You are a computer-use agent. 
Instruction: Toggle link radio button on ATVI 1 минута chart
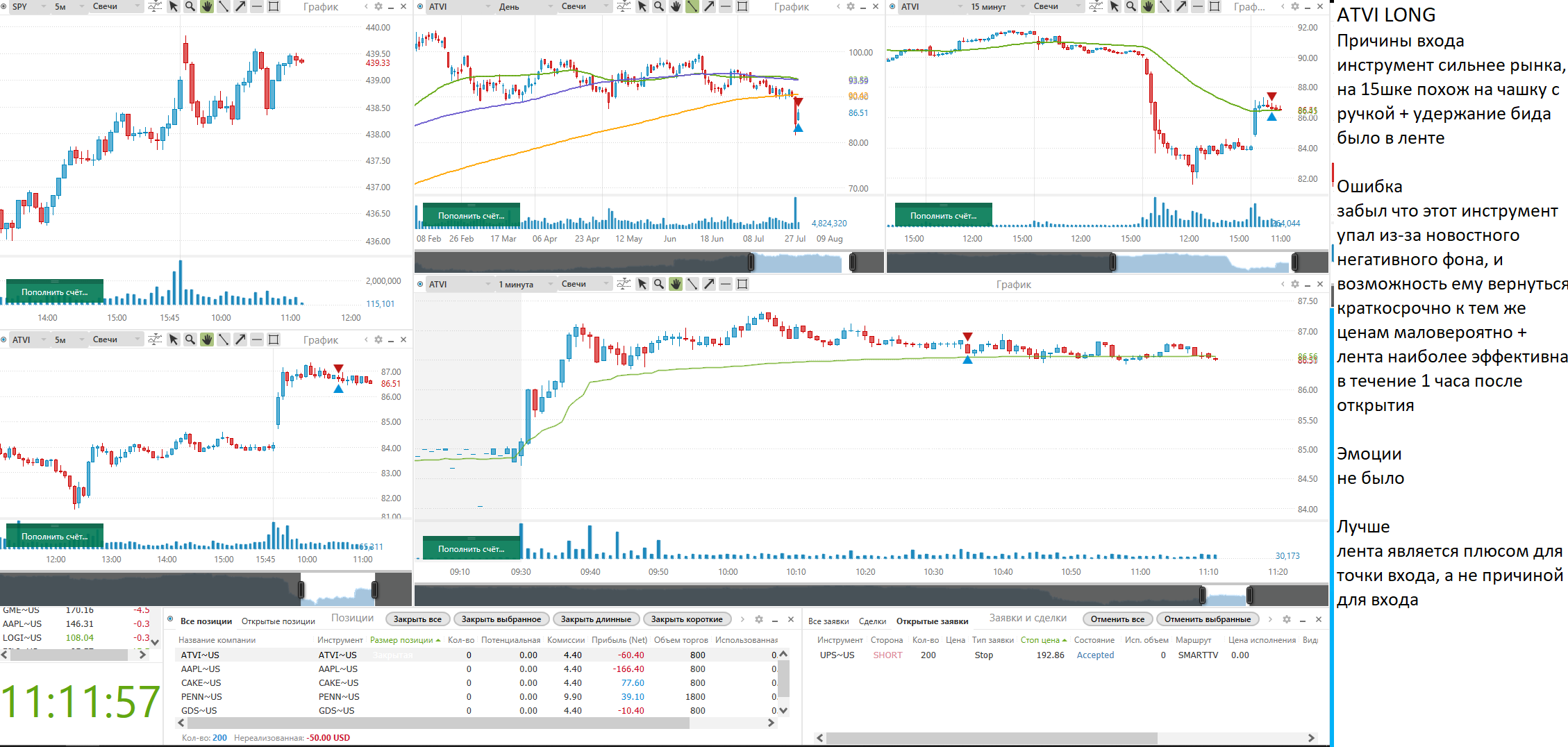(420, 284)
